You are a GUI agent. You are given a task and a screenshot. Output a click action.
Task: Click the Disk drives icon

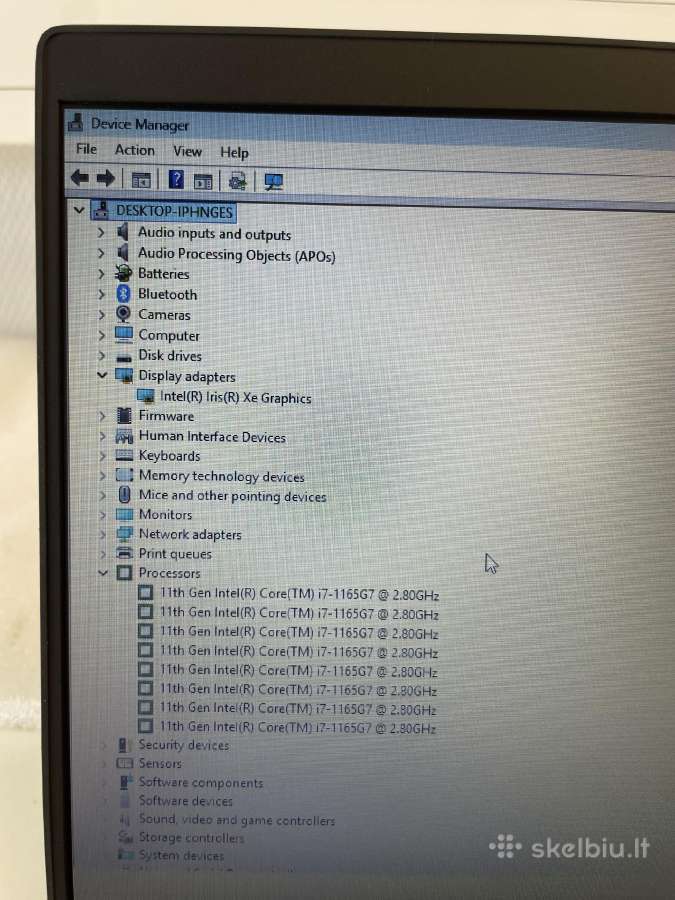124,357
